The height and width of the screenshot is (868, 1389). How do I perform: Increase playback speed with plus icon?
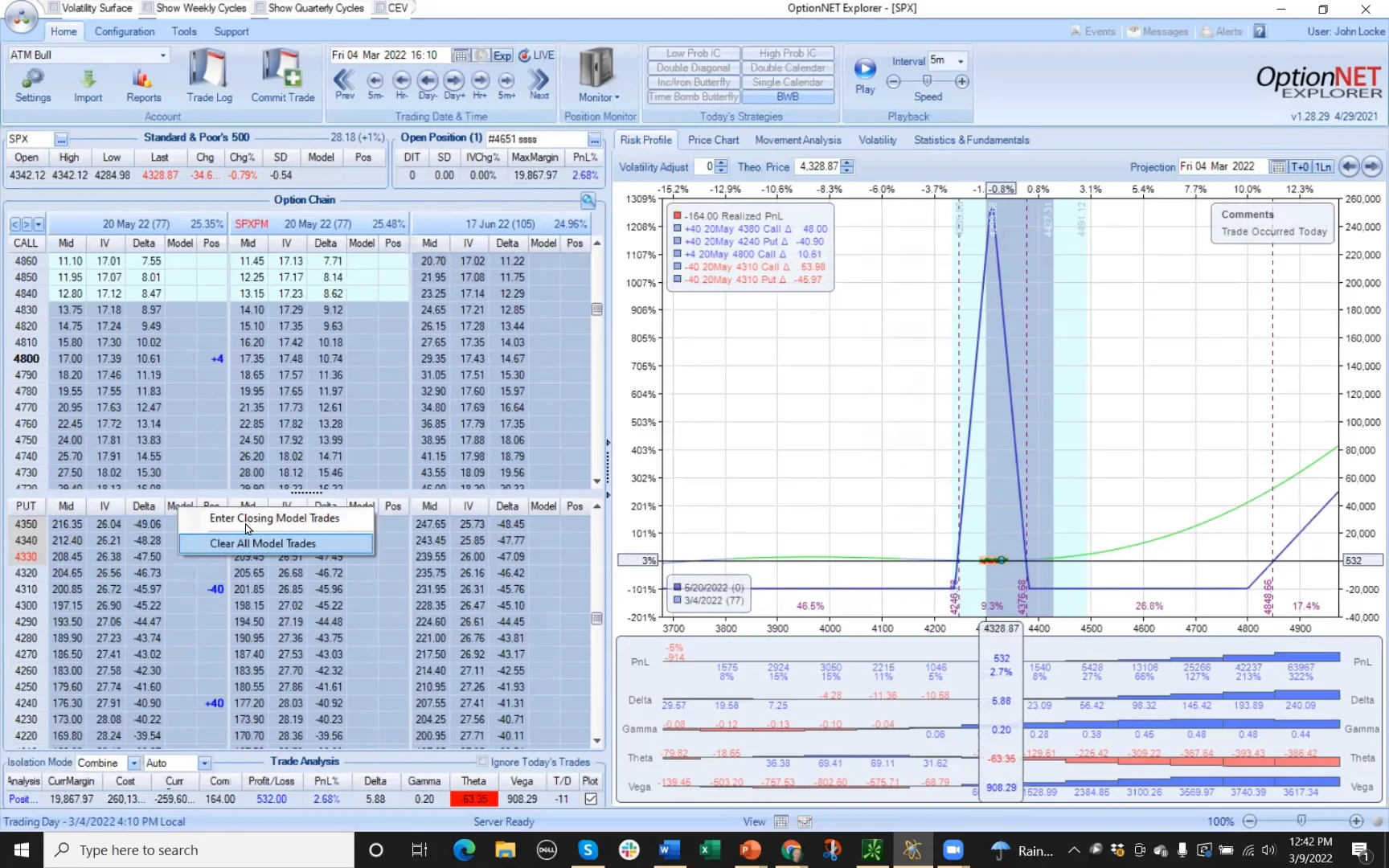pos(962,81)
